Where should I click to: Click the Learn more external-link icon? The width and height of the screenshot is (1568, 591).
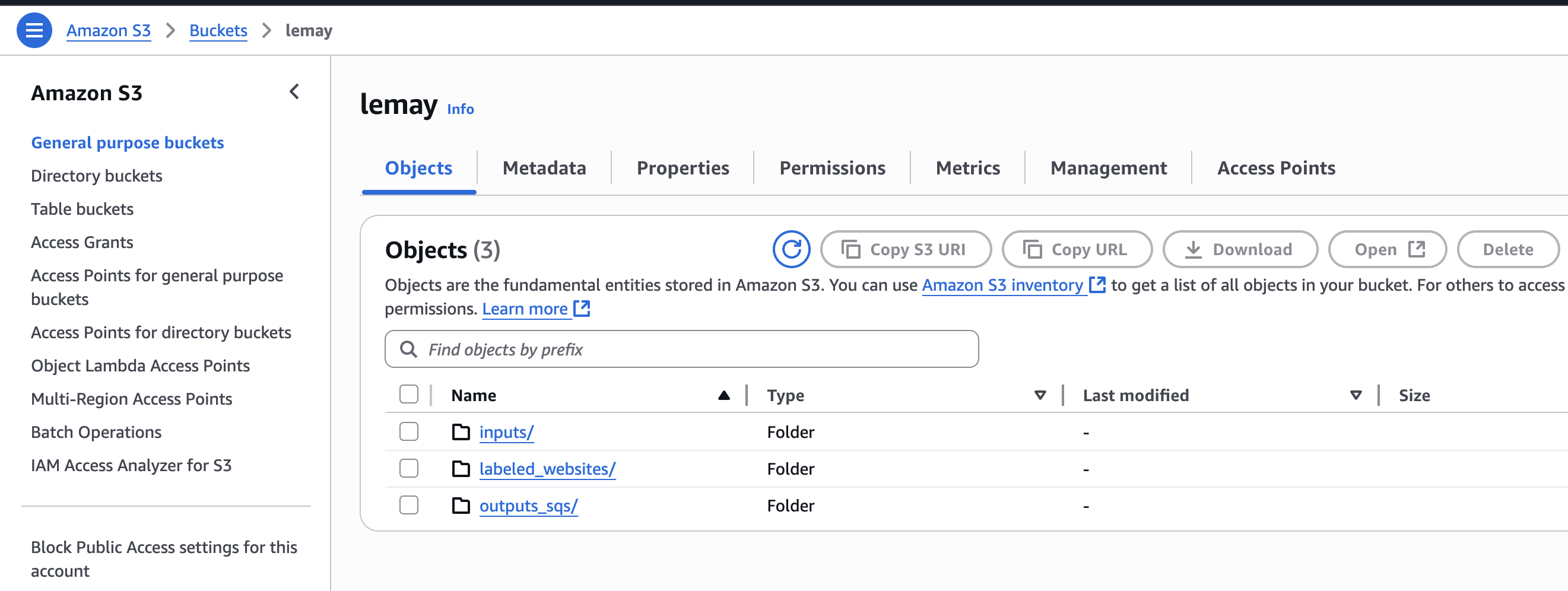pyautogui.click(x=582, y=309)
